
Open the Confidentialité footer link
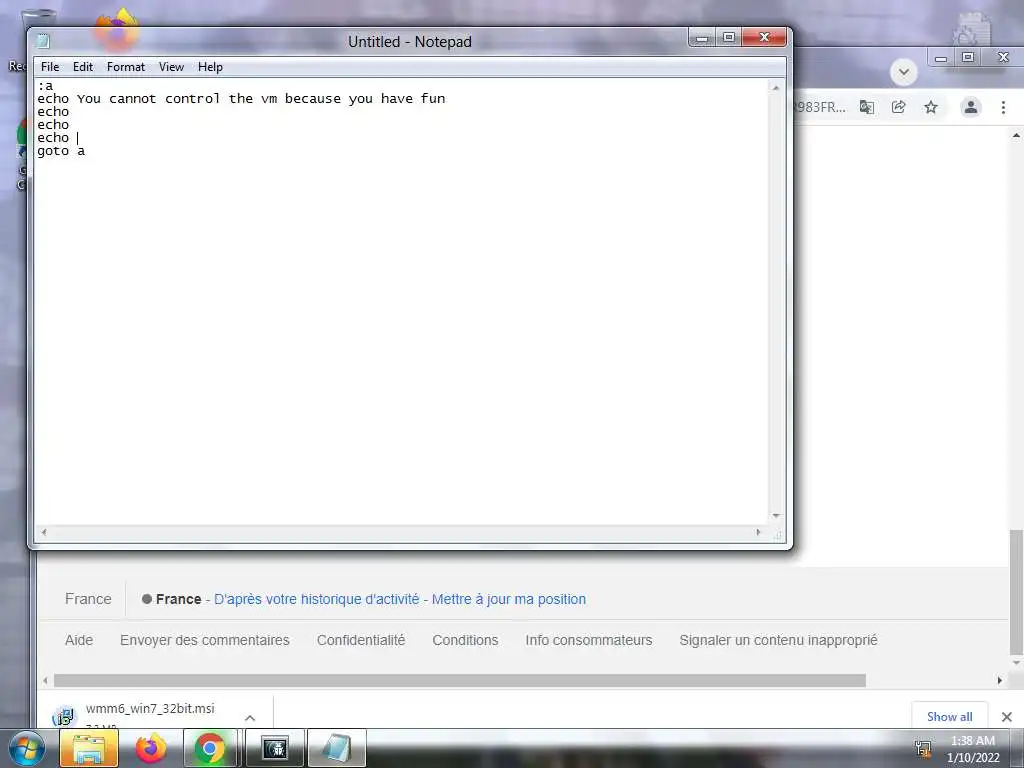coord(361,640)
